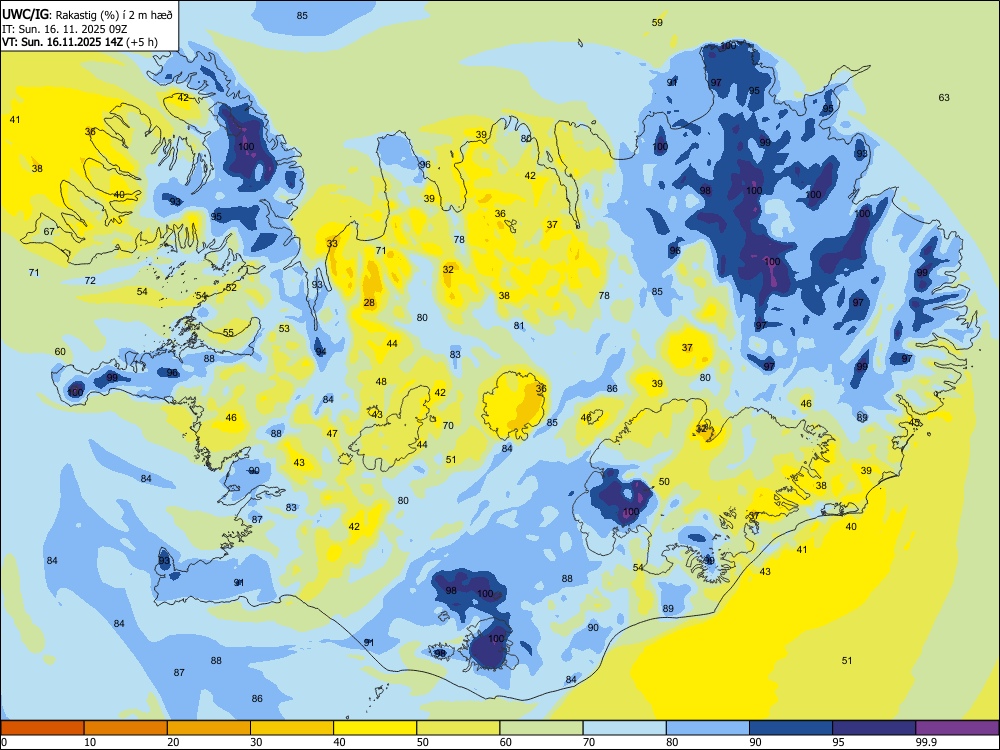Image resolution: width=1000 pixels, height=750 pixels.
Task: Click the humidity value 94
Action: click(321, 351)
